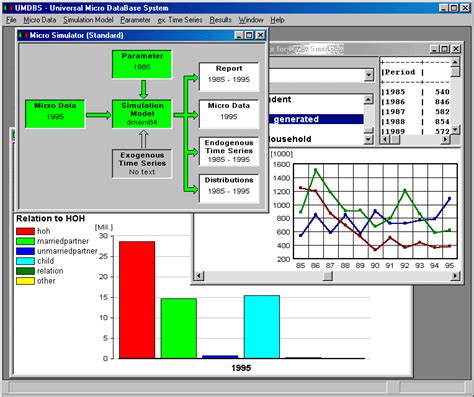Click the down arrow beside the Household list
This screenshot has width=474, height=397.
[x=368, y=139]
